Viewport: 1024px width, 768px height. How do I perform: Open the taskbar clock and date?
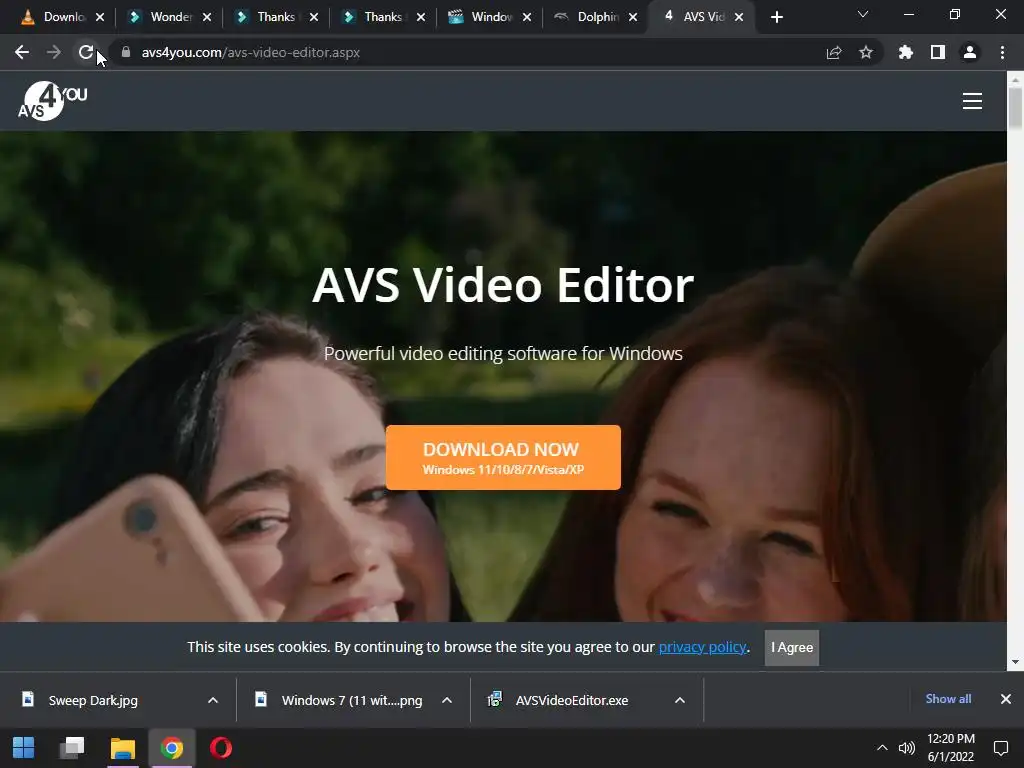(951, 748)
